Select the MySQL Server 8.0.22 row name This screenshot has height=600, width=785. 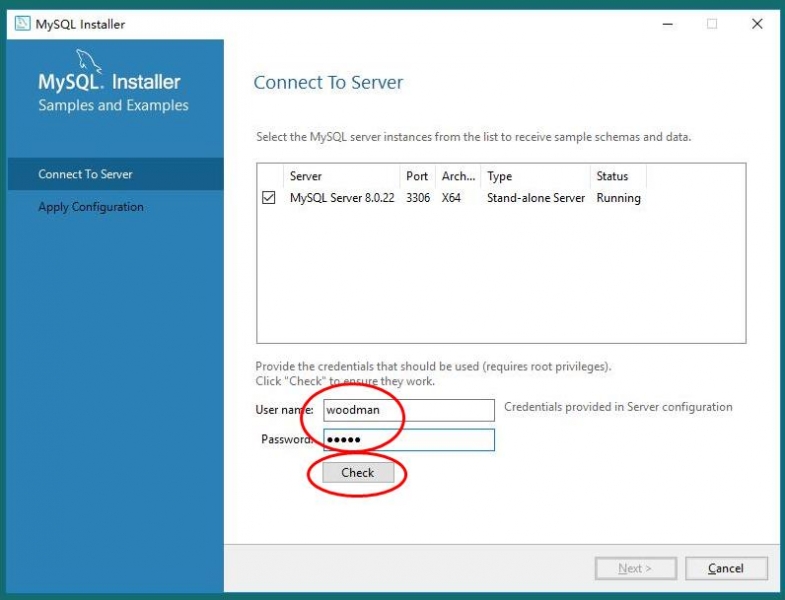click(x=344, y=198)
